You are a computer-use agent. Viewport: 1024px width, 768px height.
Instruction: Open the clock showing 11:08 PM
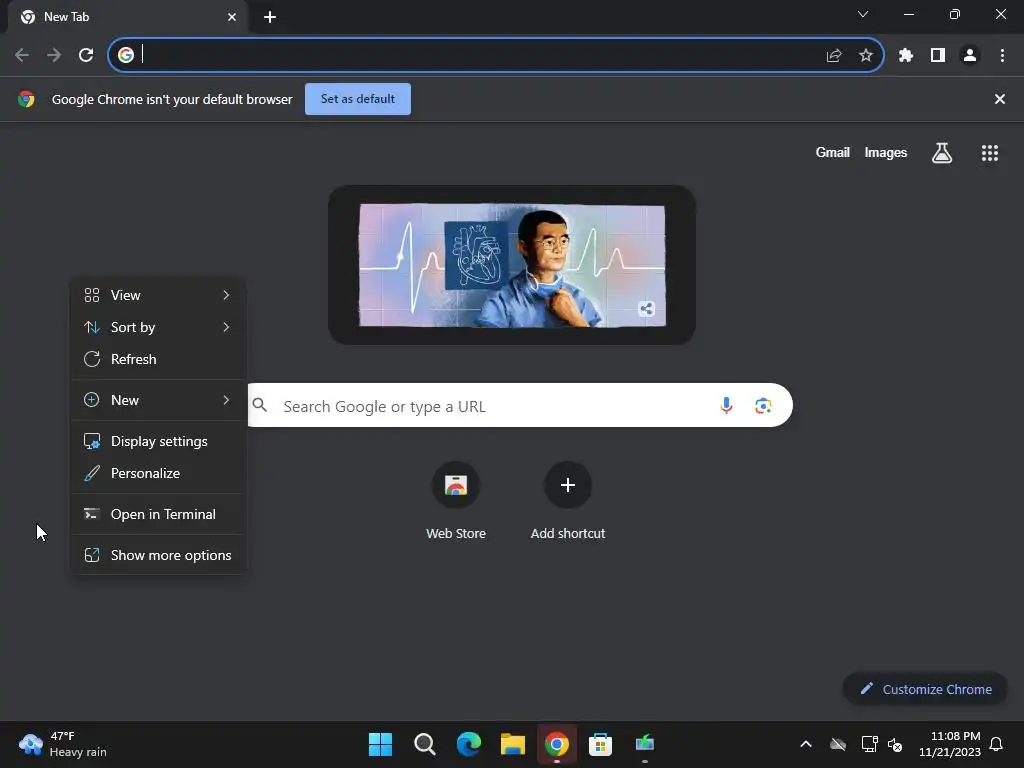pos(950,744)
